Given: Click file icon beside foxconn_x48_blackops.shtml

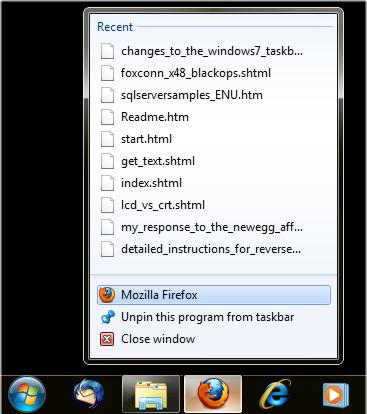Looking at the screenshot, I should 107,73.
